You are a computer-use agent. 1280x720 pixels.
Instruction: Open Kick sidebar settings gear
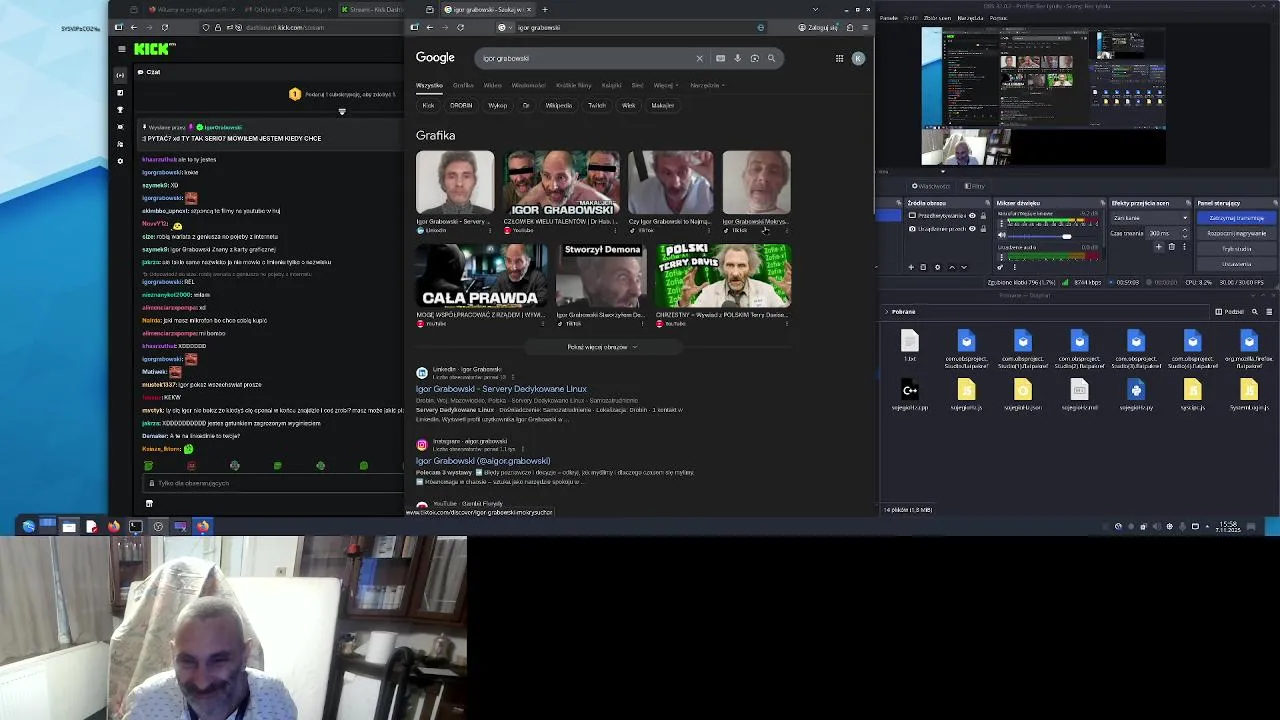121,160
